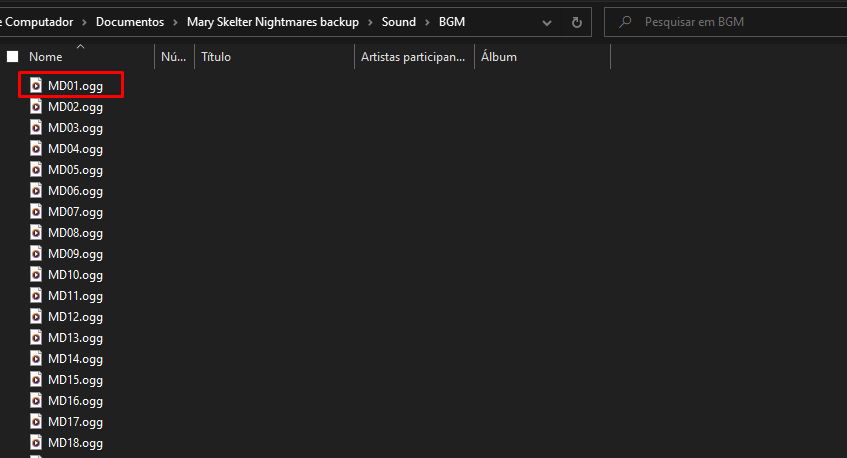Click the MD18.ogg audio file icon
This screenshot has height=458, width=847.
pos(36,443)
